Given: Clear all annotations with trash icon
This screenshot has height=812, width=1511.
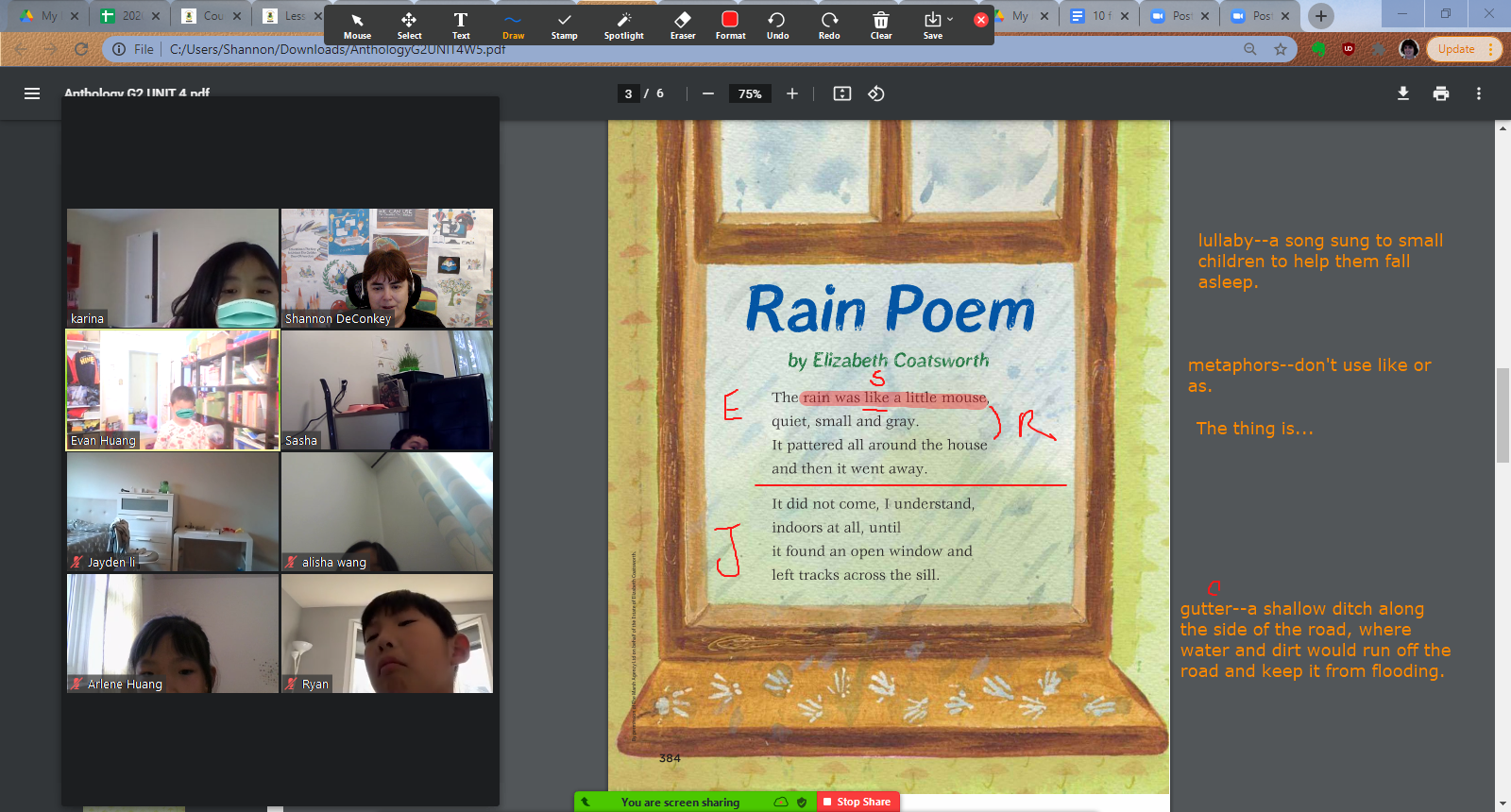Looking at the screenshot, I should pyautogui.click(x=881, y=26).
